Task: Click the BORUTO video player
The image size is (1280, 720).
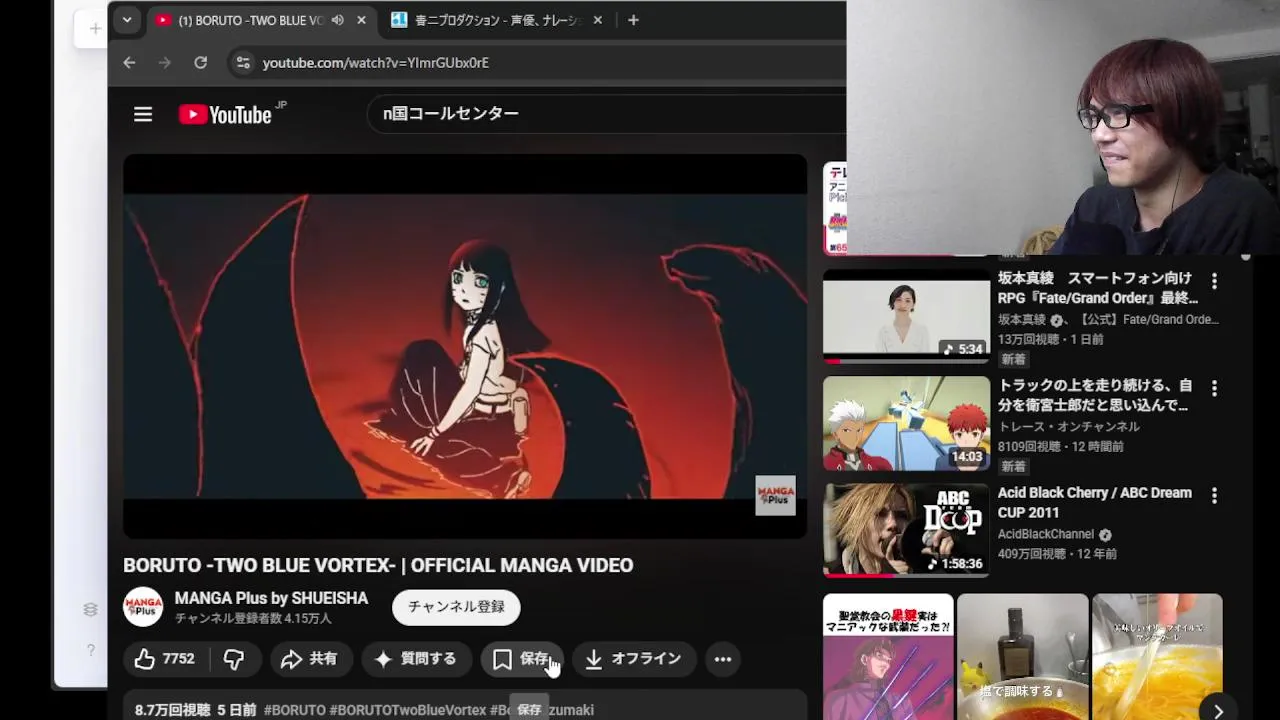Action: (x=465, y=346)
